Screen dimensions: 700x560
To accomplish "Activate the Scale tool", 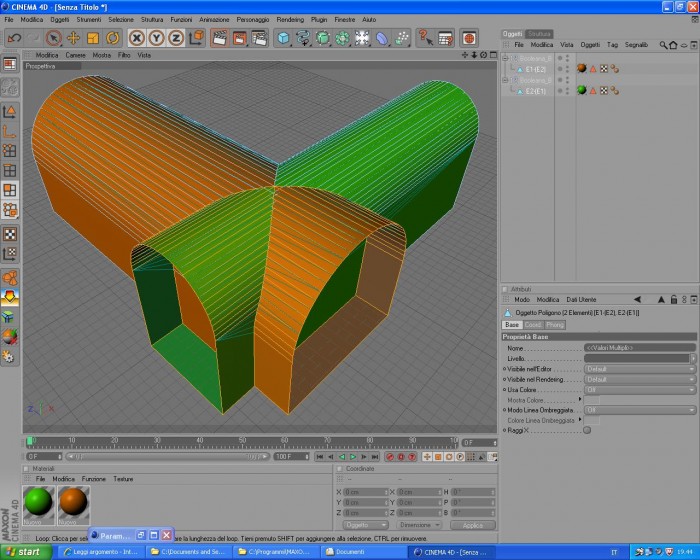I will 93,38.
